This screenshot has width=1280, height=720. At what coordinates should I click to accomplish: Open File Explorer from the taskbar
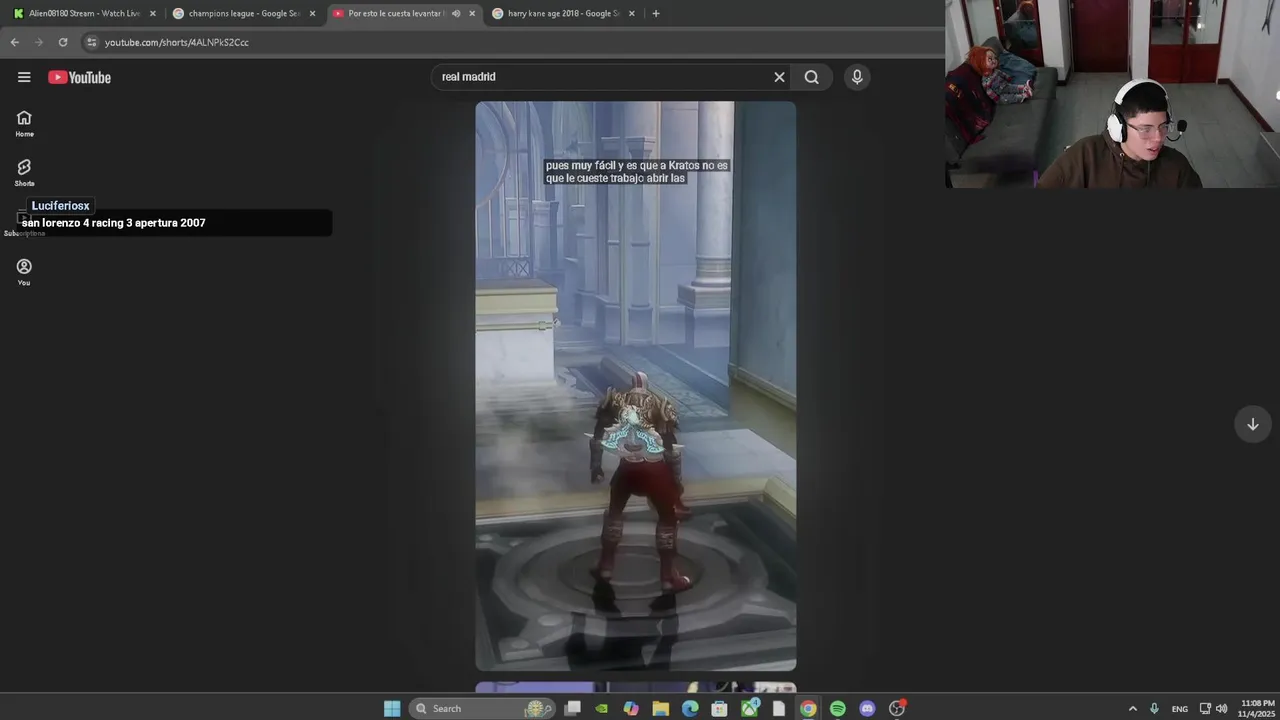click(660, 708)
